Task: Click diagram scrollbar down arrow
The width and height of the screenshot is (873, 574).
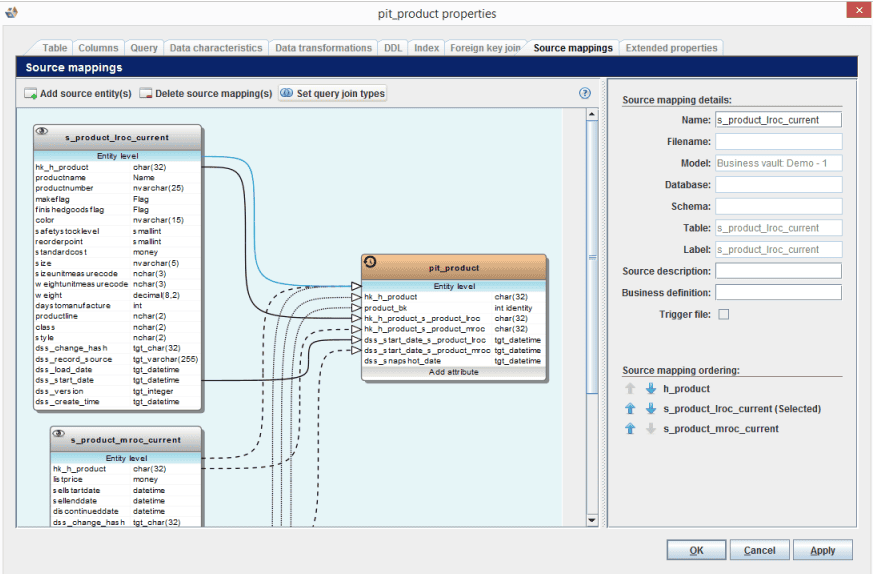Action: click(x=591, y=520)
